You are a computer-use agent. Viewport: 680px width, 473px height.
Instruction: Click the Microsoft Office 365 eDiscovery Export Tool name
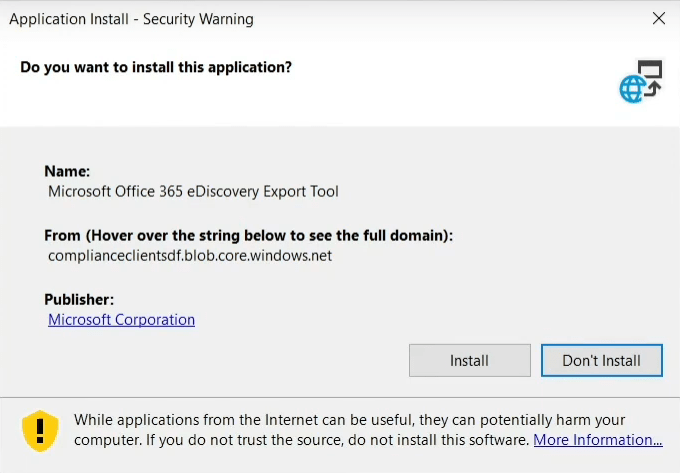click(x=193, y=191)
